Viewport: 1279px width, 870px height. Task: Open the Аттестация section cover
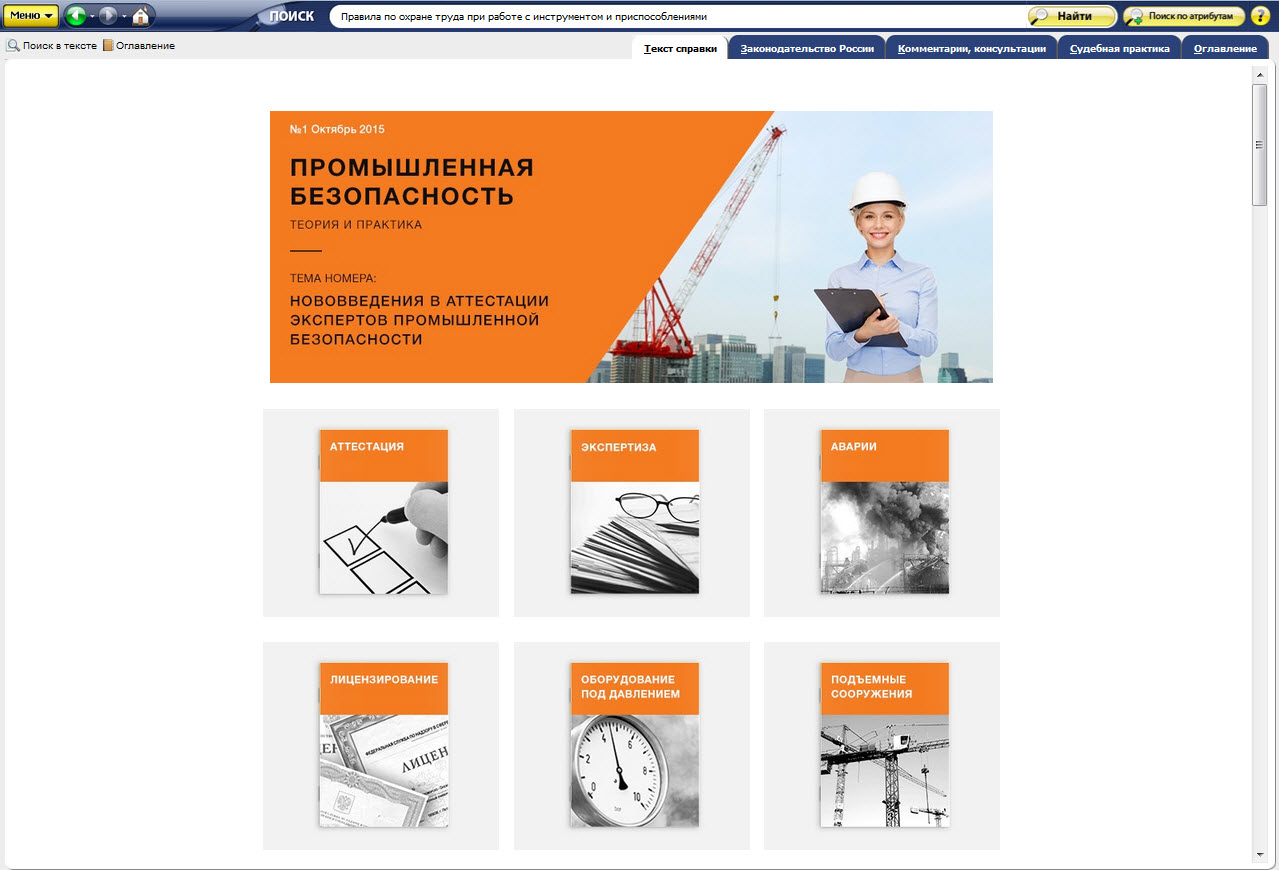click(383, 512)
